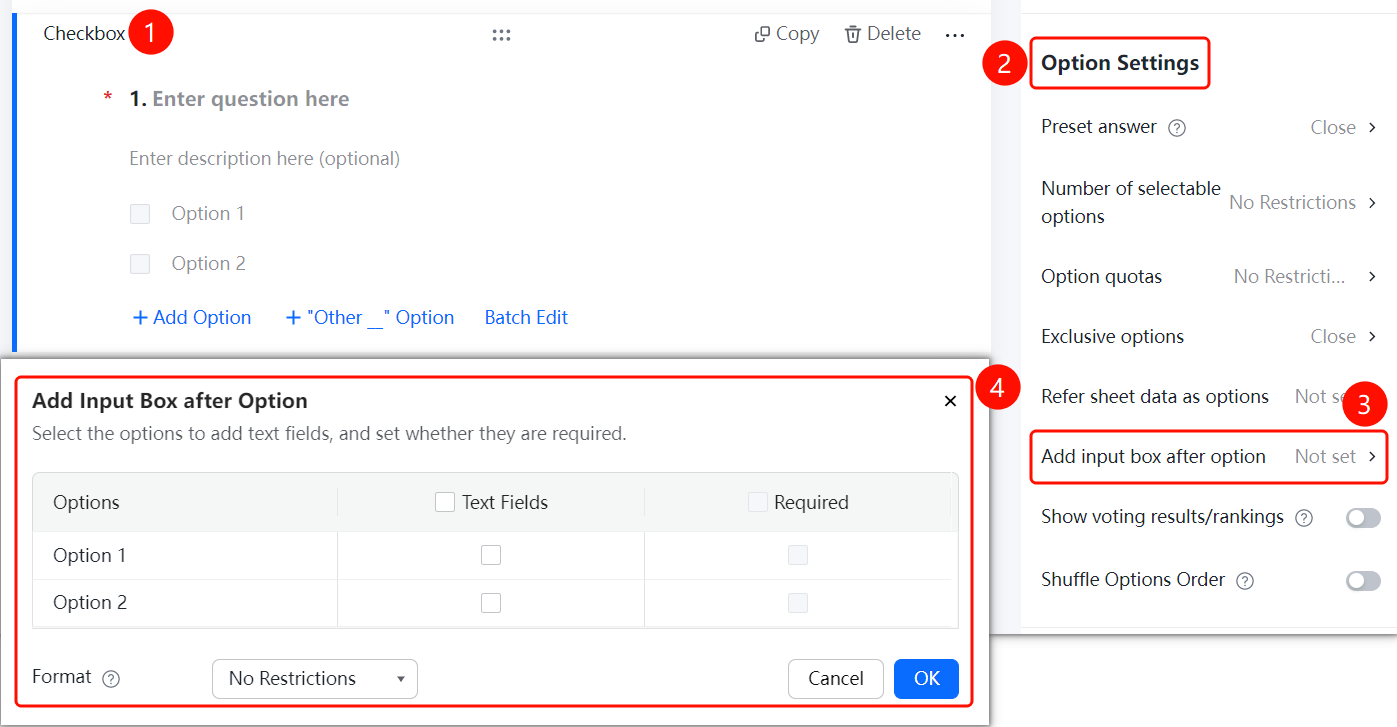The height and width of the screenshot is (727, 1397).
Task: Toggle Show voting results/rankings switch
Action: coord(1363,518)
